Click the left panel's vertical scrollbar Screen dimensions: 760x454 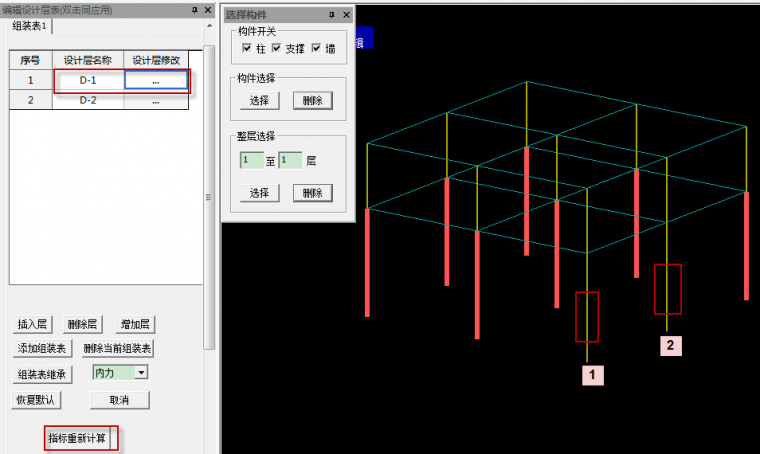click(208, 200)
